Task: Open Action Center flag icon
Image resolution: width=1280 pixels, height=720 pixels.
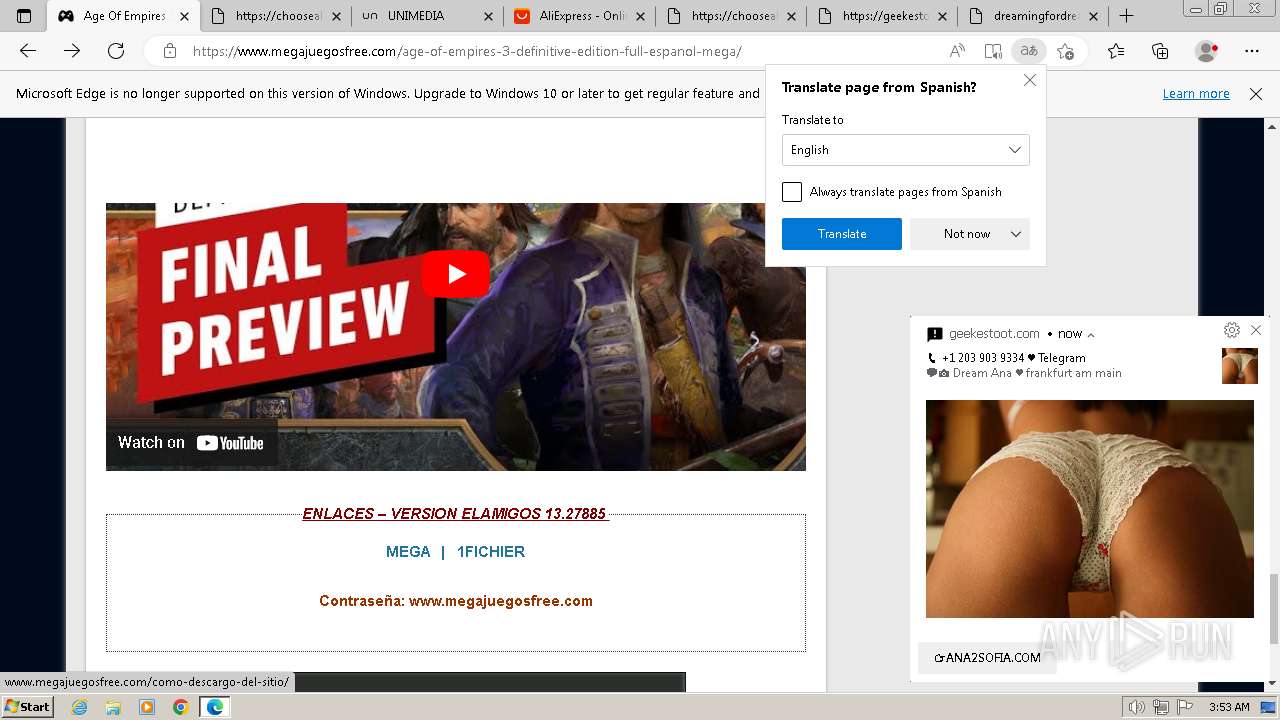Action: (x=1184, y=707)
